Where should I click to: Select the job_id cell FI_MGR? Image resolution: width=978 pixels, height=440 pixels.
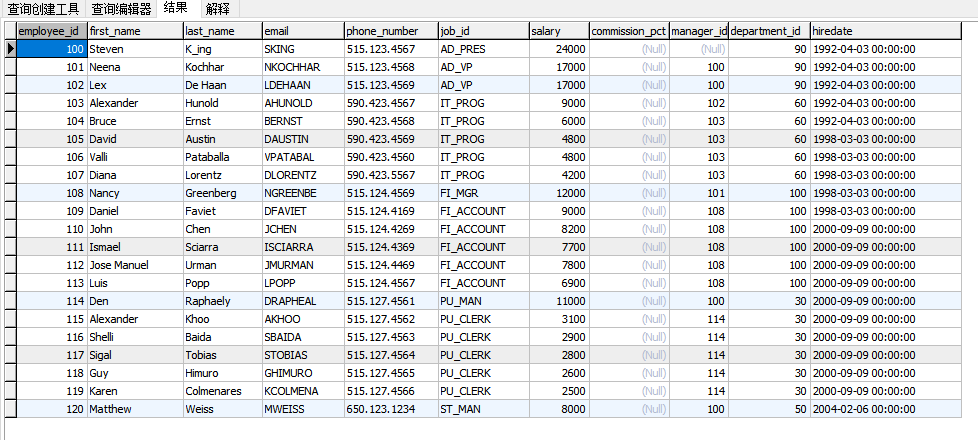(x=484, y=193)
